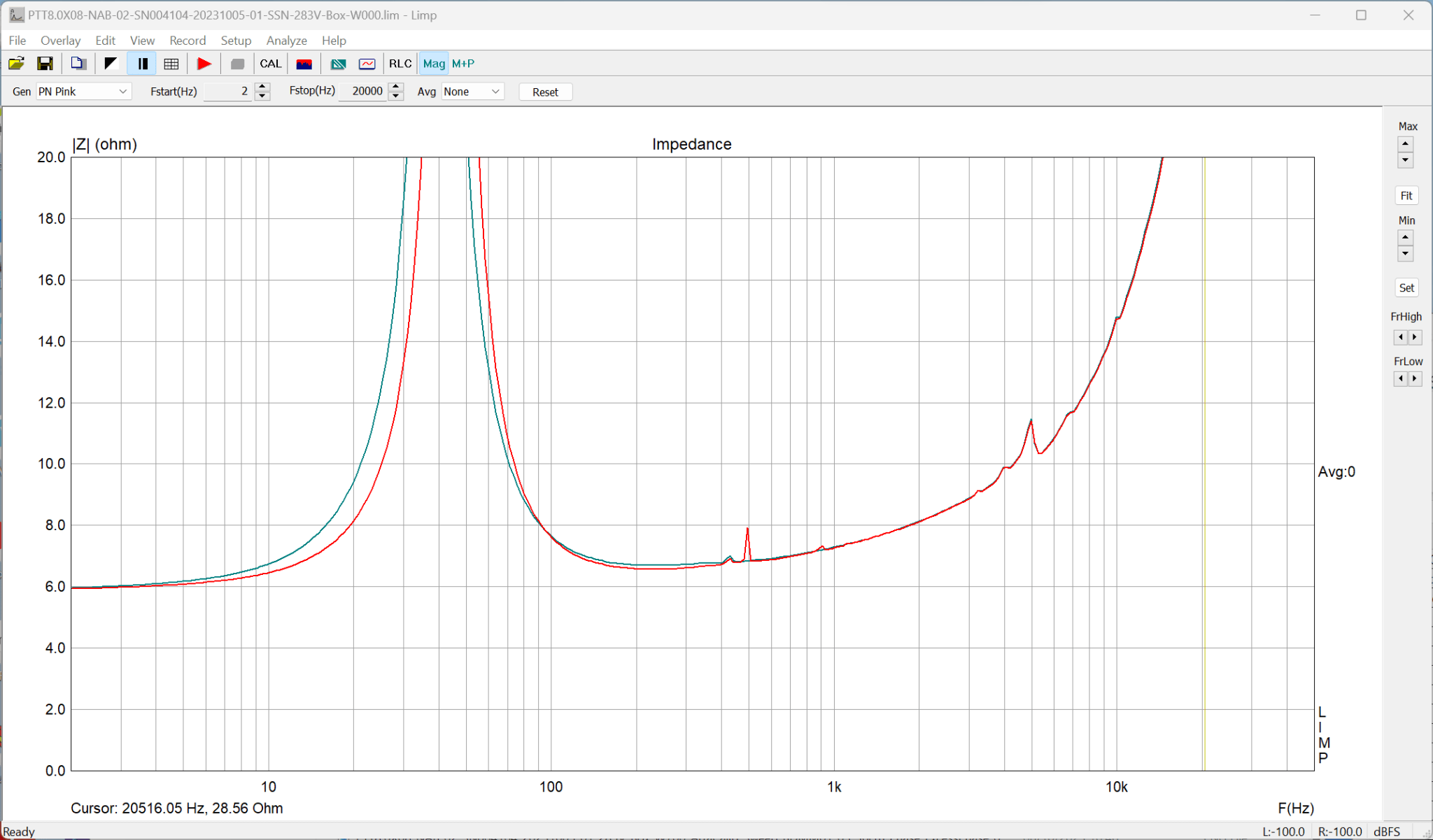This screenshot has height=840, width=1433.
Task: Switch to M+P magnitude and phase view
Action: (463, 64)
